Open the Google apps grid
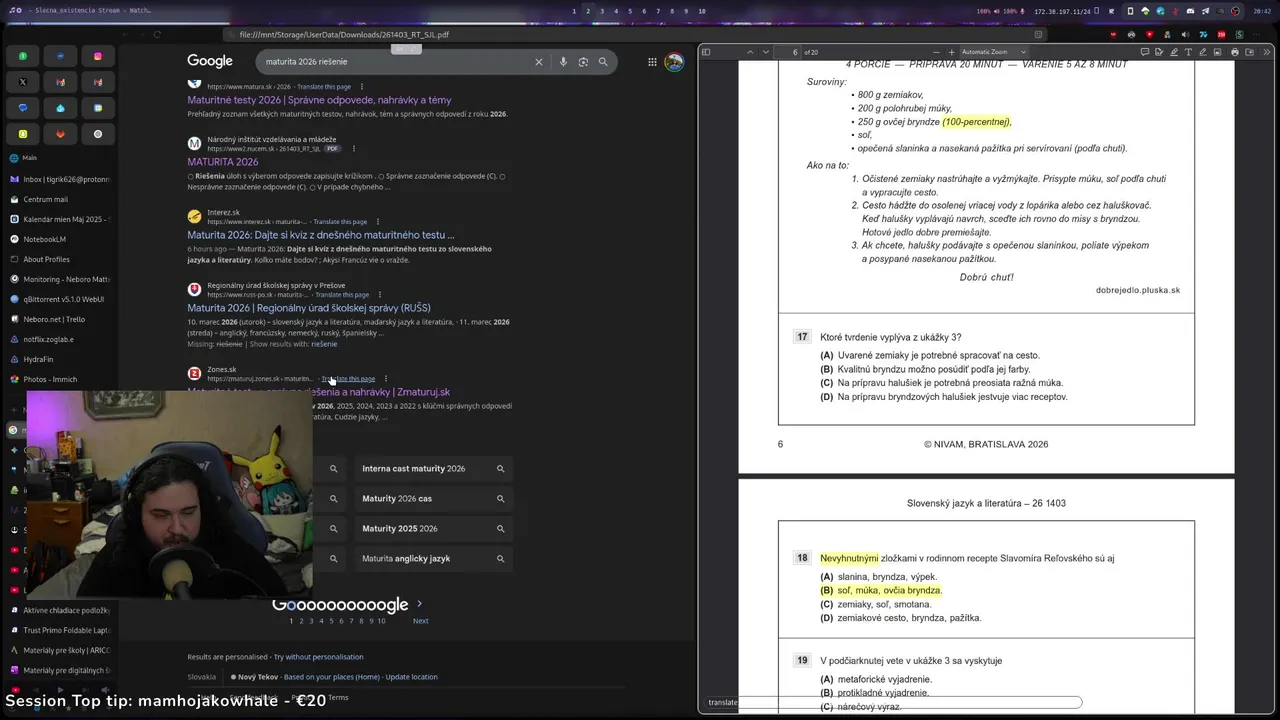The height and width of the screenshot is (720, 1280). point(652,62)
